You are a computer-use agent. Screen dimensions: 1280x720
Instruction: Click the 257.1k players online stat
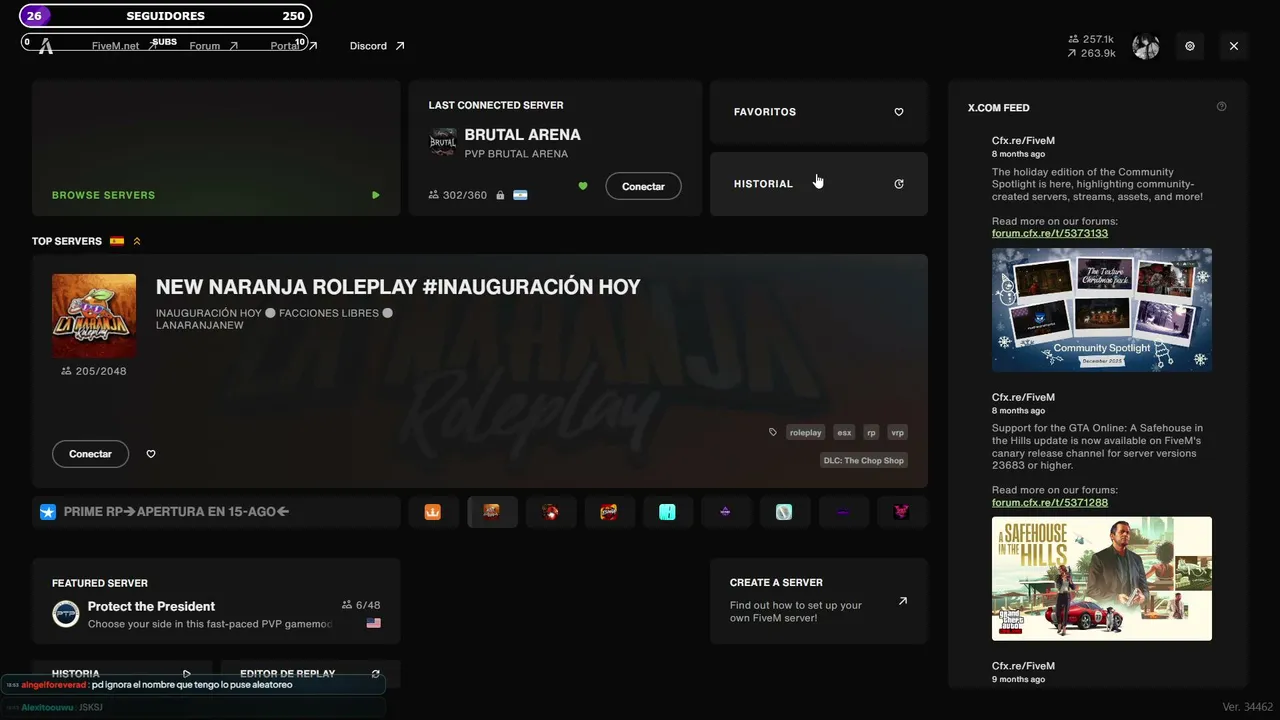click(1091, 39)
